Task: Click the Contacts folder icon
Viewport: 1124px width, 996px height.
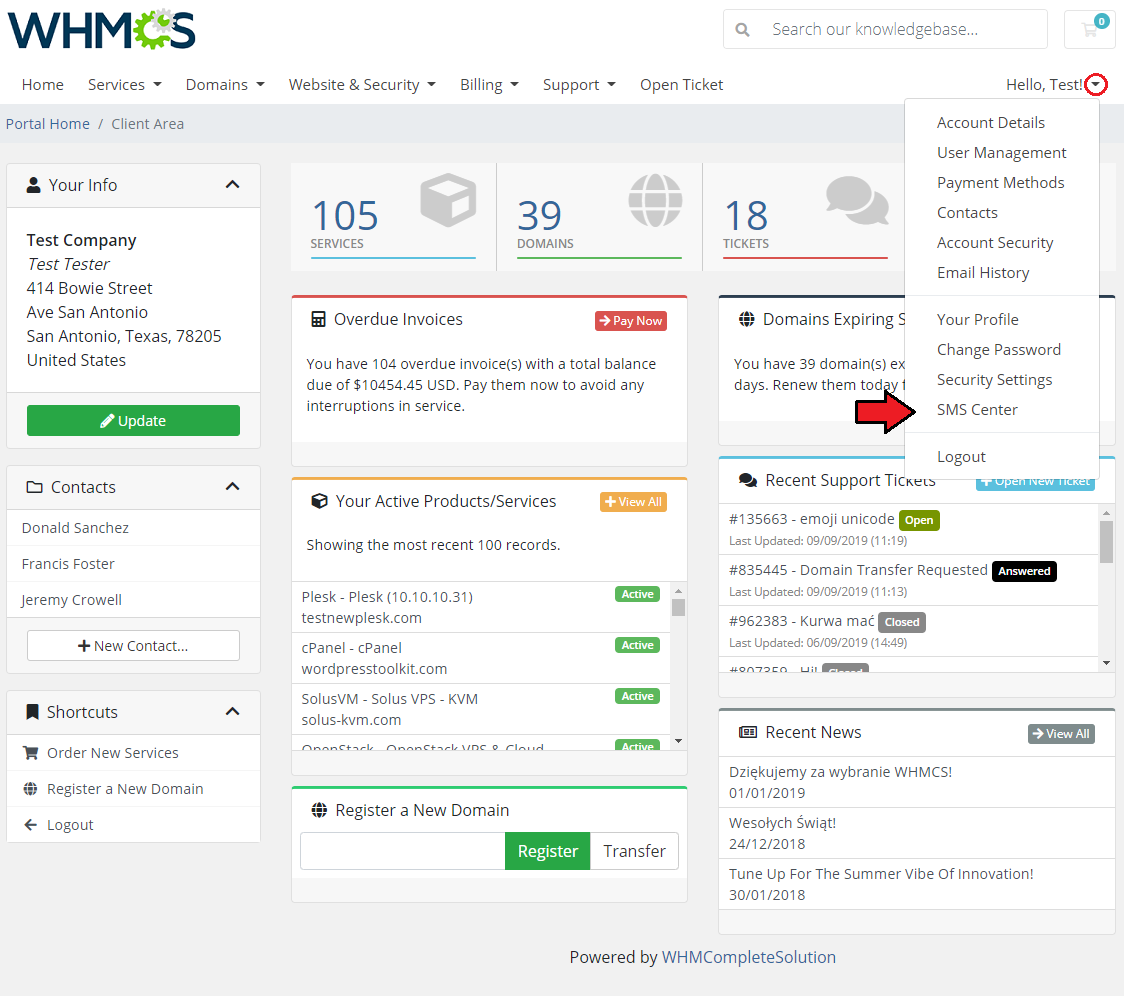Action: coord(34,487)
